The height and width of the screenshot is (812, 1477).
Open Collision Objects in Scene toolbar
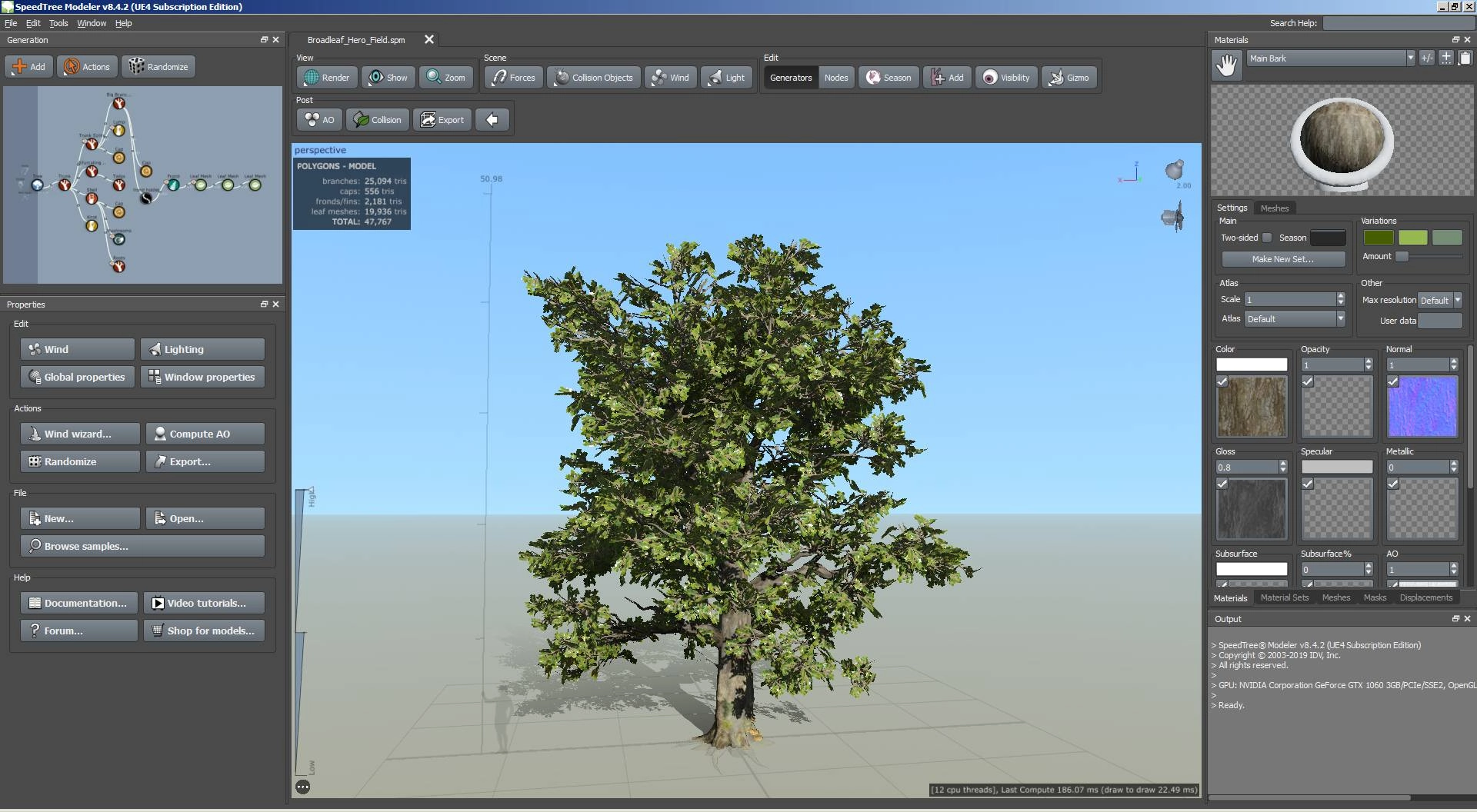point(593,78)
